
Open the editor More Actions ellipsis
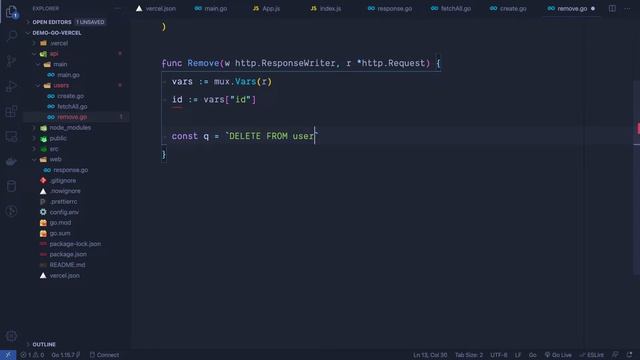click(x=627, y=9)
